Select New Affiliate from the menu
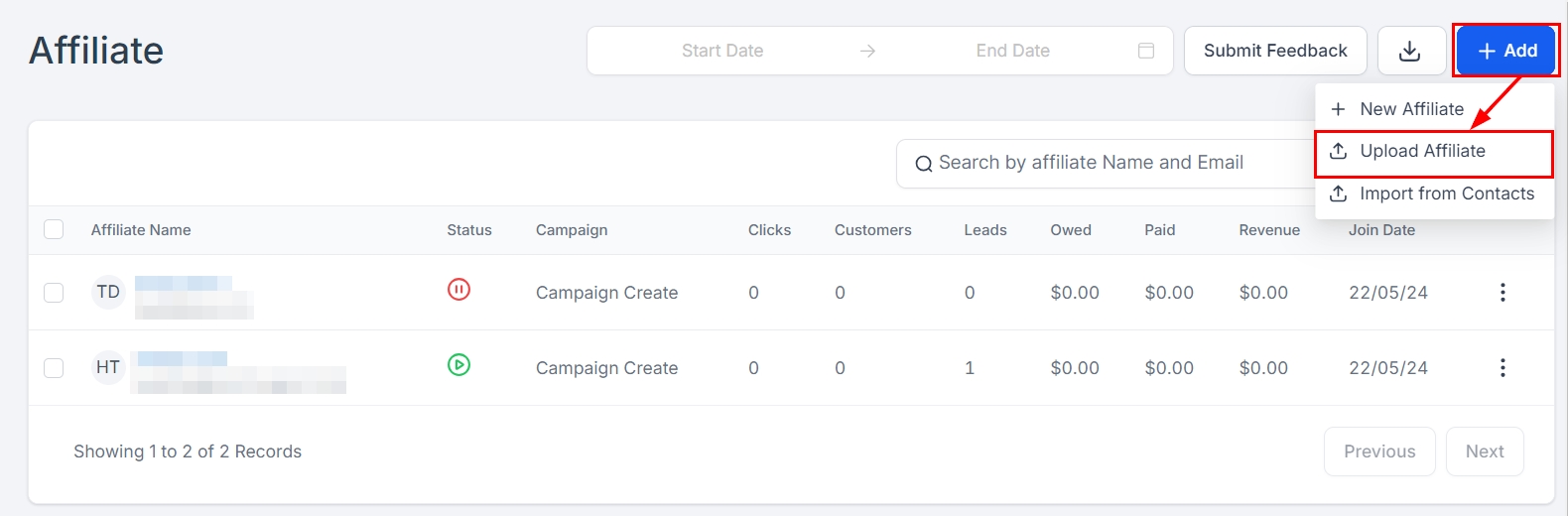This screenshot has height=516, width=1568. coord(1410,109)
